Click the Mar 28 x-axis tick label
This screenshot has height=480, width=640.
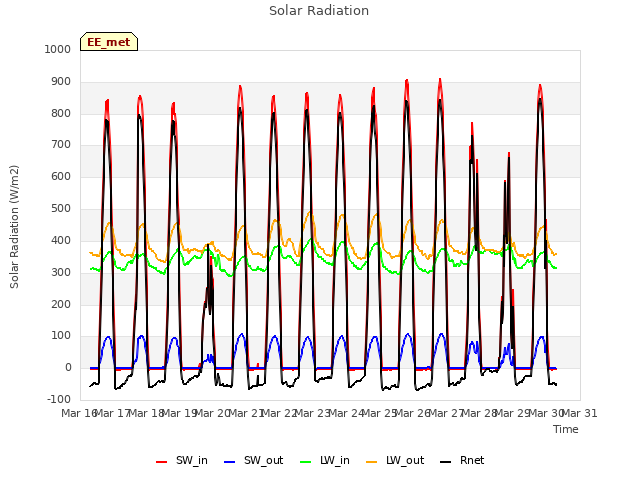click(479, 413)
